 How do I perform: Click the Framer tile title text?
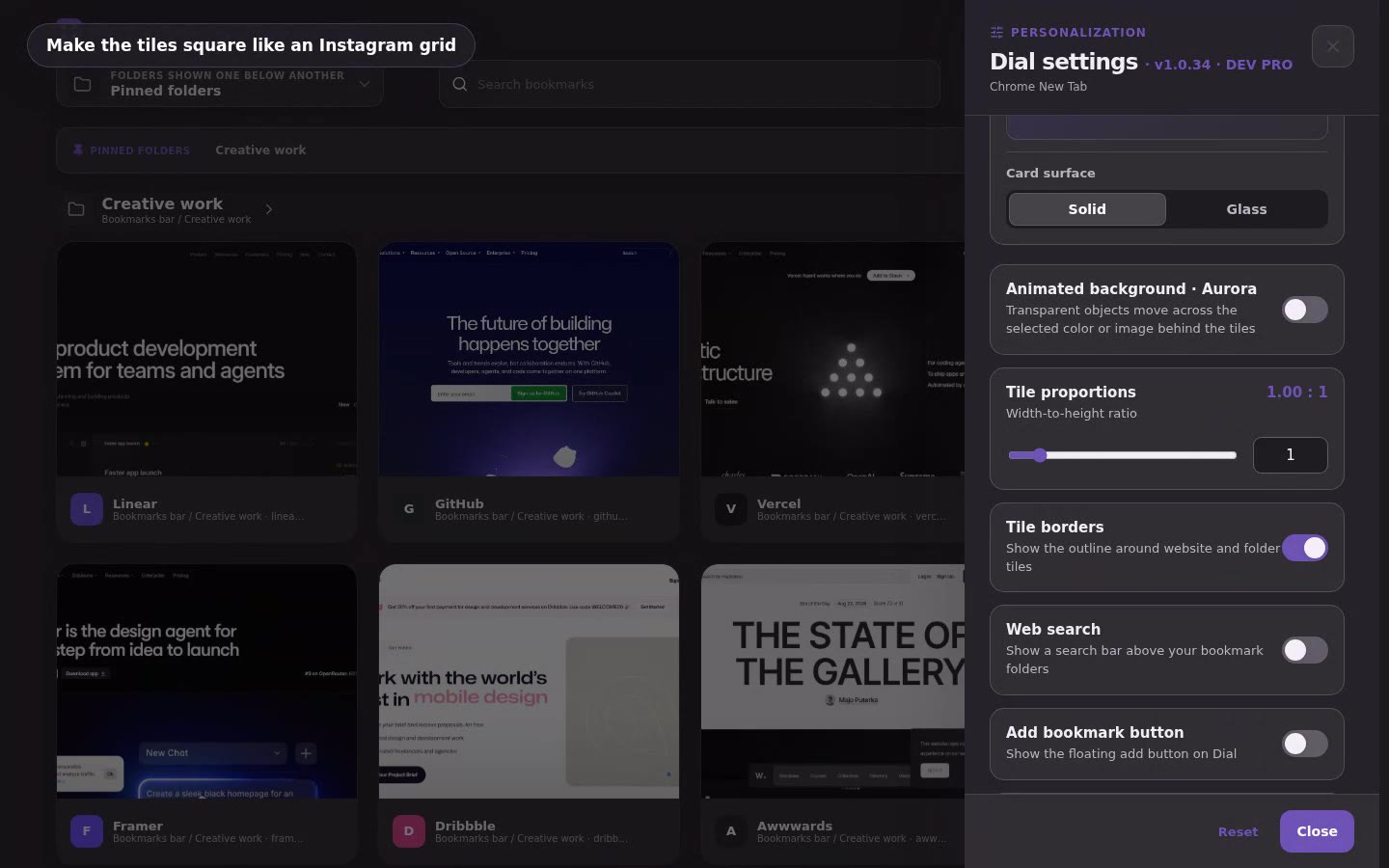pos(138,826)
